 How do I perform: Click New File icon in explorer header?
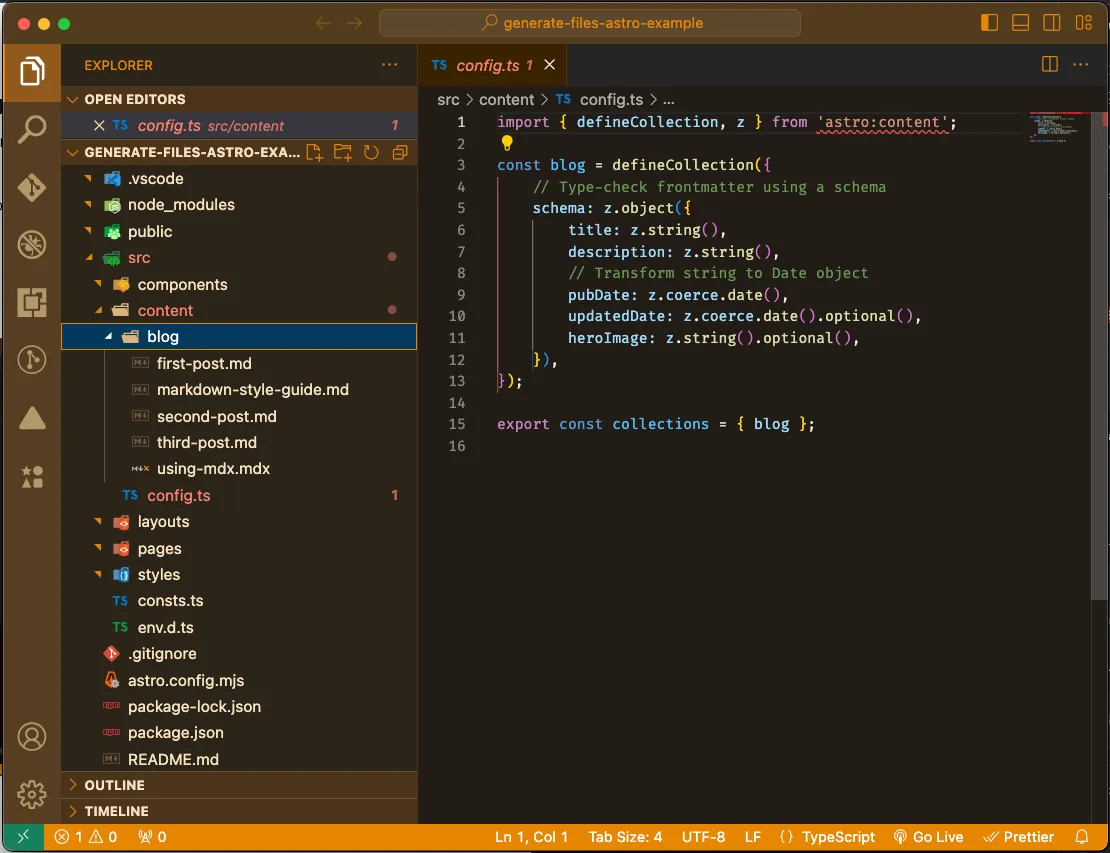[x=314, y=152]
